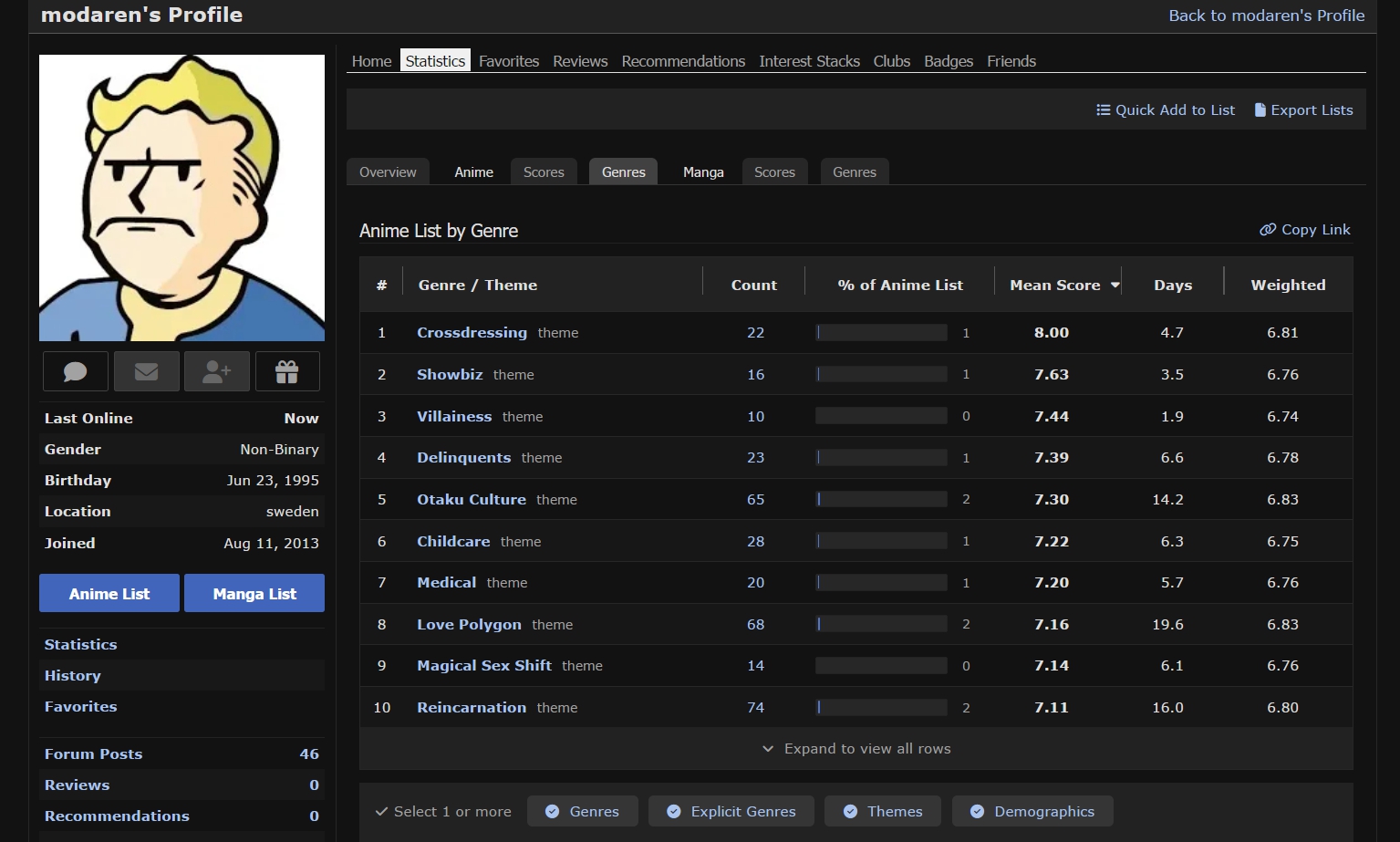1400x842 pixels.
Task: Open the sidebar Statistics link
Action: coord(80,644)
